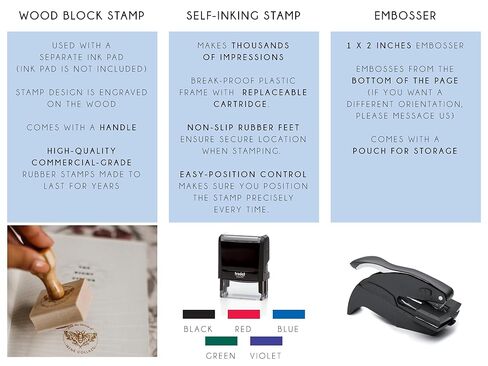
Task: Select the violet ink color swatch
Action: pyautogui.click(x=266, y=341)
